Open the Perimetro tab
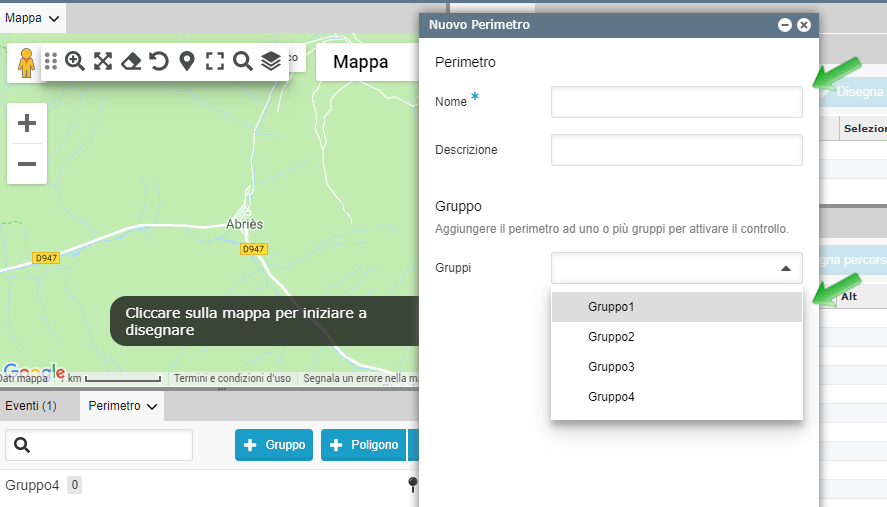887x507 pixels. click(122, 406)
